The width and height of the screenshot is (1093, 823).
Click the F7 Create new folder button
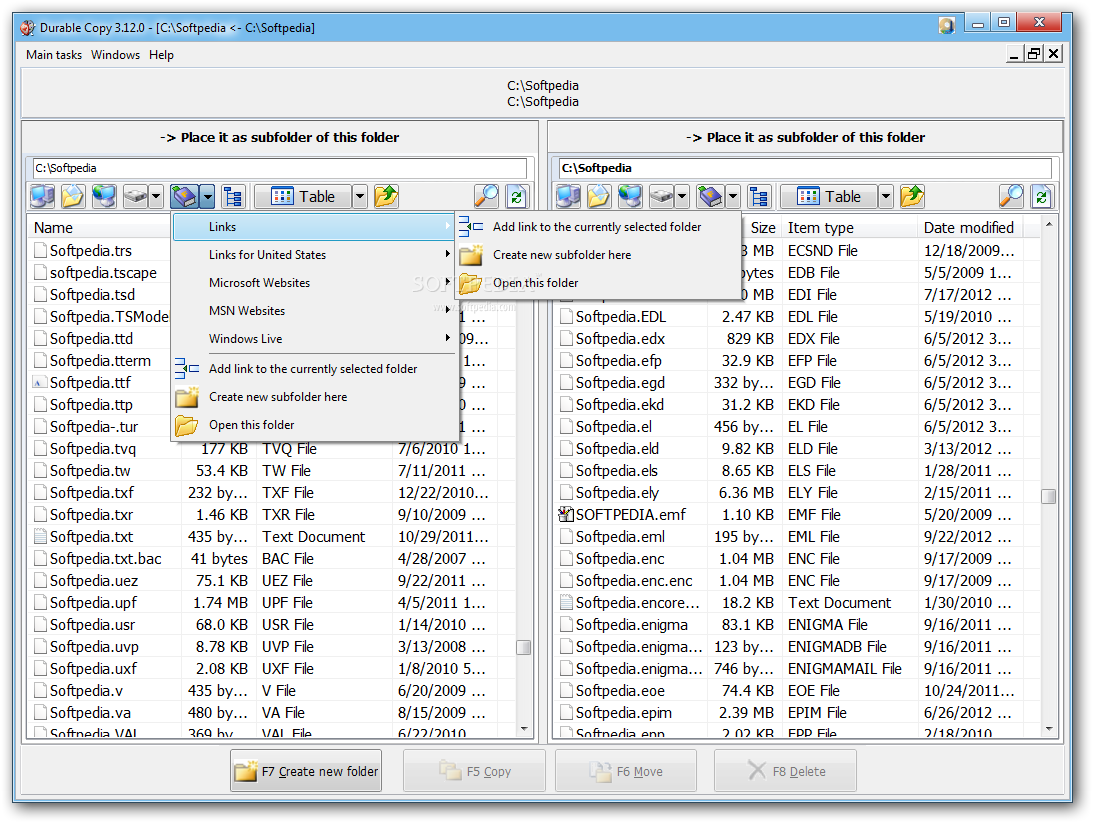click(x=306, y=771)
